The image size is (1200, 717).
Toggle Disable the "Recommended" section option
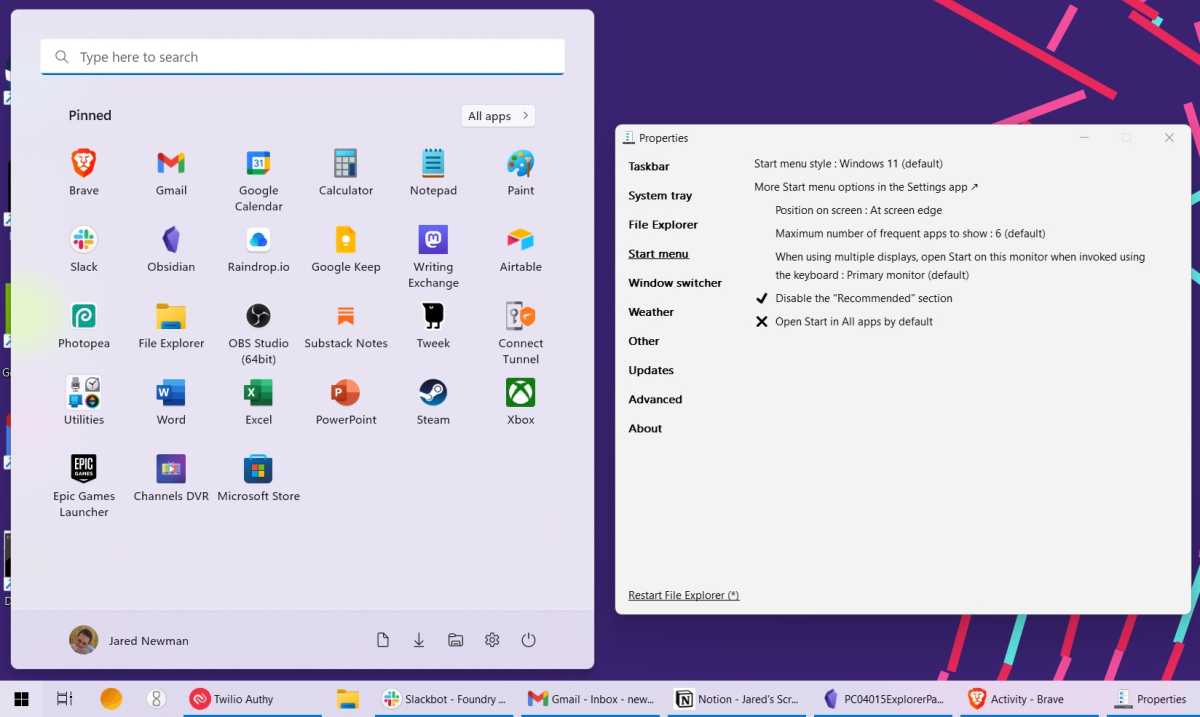(x=853, y=298)
